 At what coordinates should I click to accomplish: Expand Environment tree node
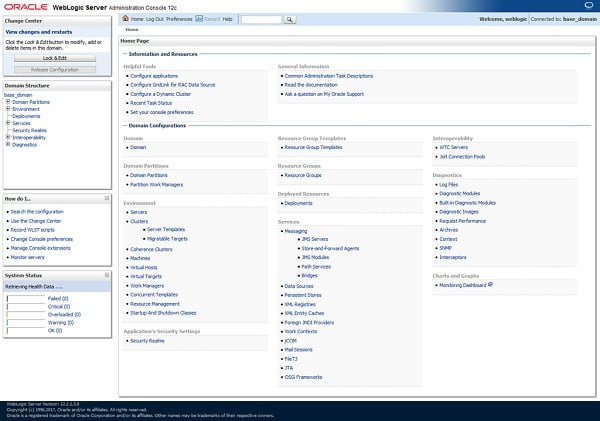pyautogui.click(x=8, y=109)
